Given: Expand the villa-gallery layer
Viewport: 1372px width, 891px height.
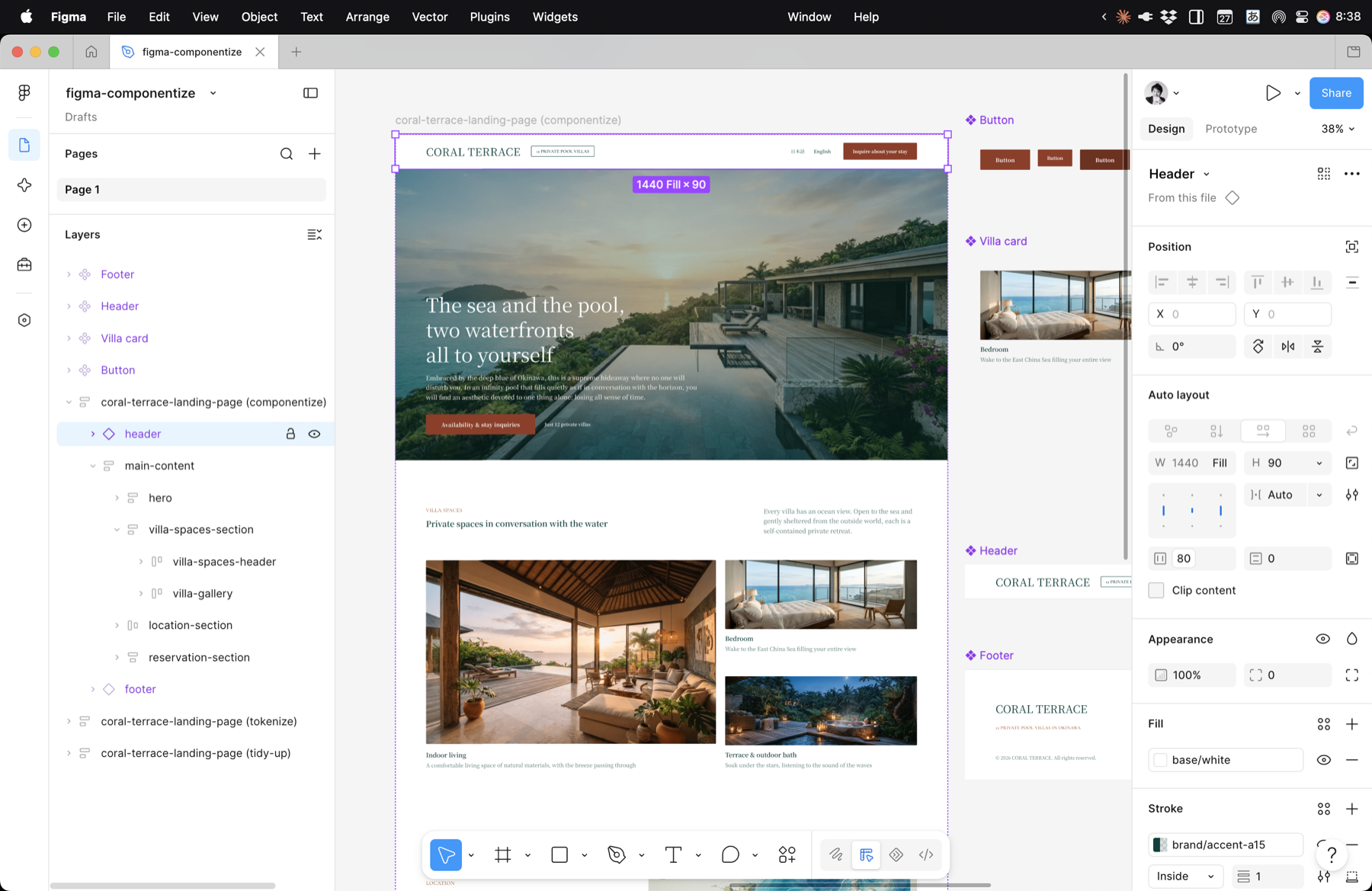Looking at the screenshot, I should click(141, 594).
